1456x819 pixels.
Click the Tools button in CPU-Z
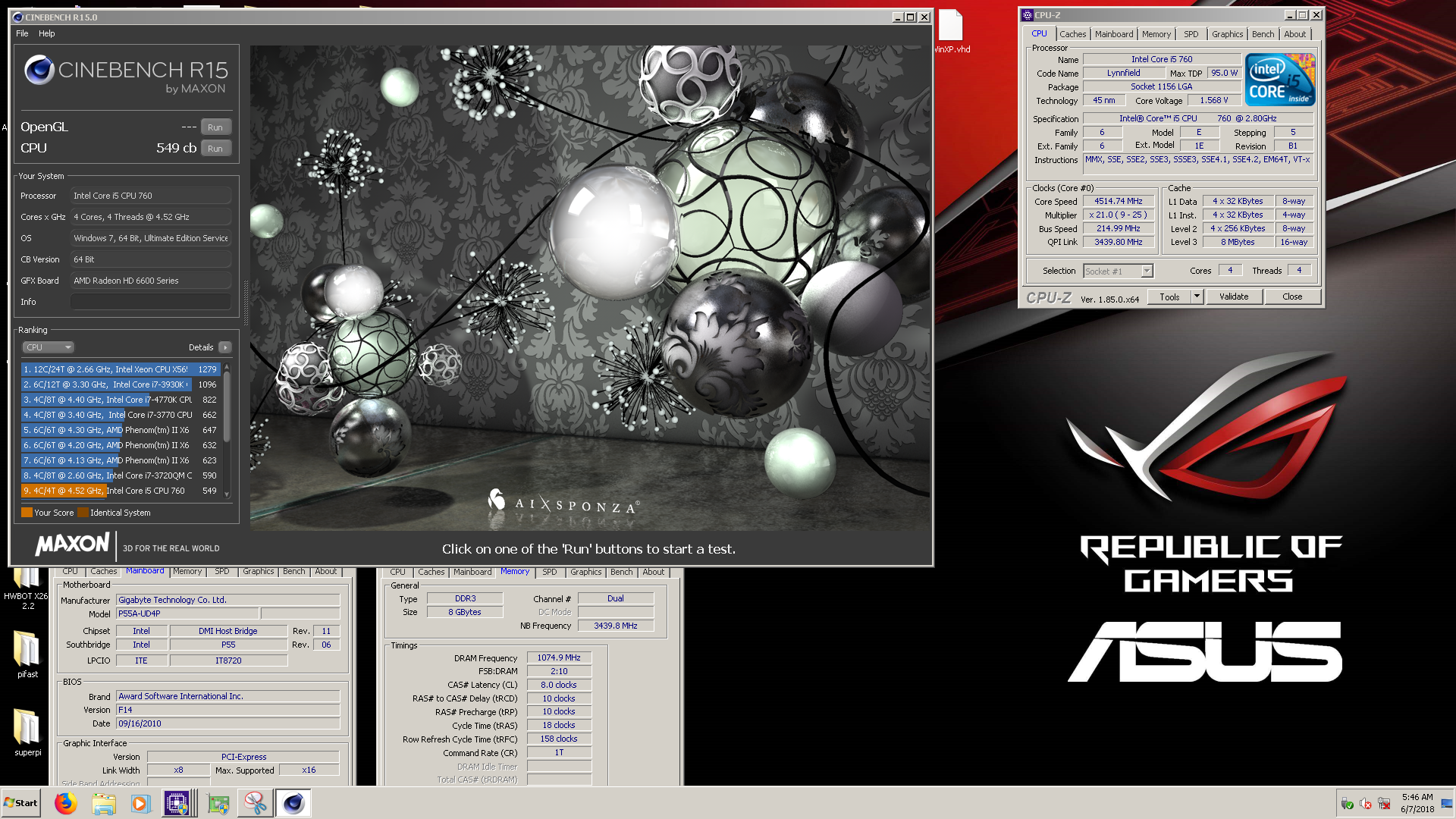1169,297
